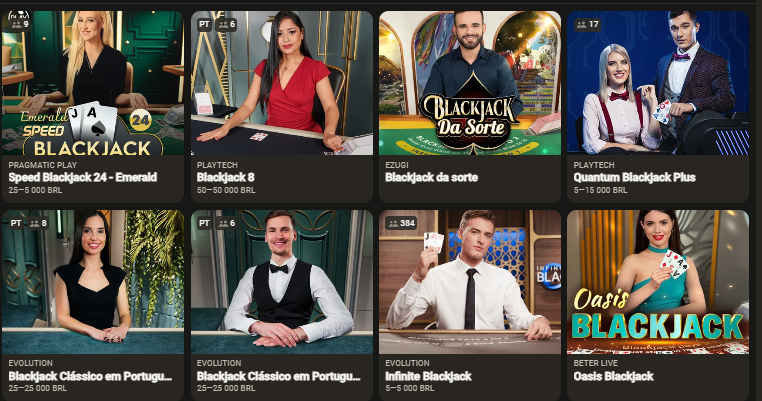Click the 9 players badge on Speed Blackjack
Image resolution: width=762 pixels, height=401 pixels.
coord(20,24)
